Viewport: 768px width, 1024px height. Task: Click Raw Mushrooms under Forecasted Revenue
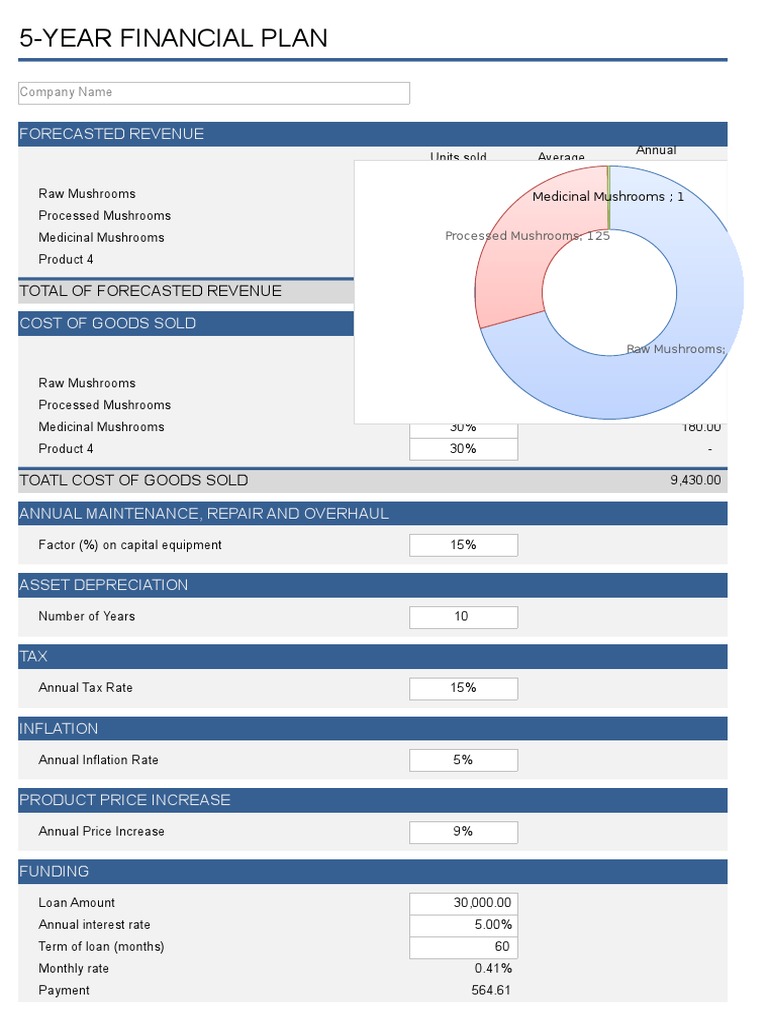coord(87,194)
